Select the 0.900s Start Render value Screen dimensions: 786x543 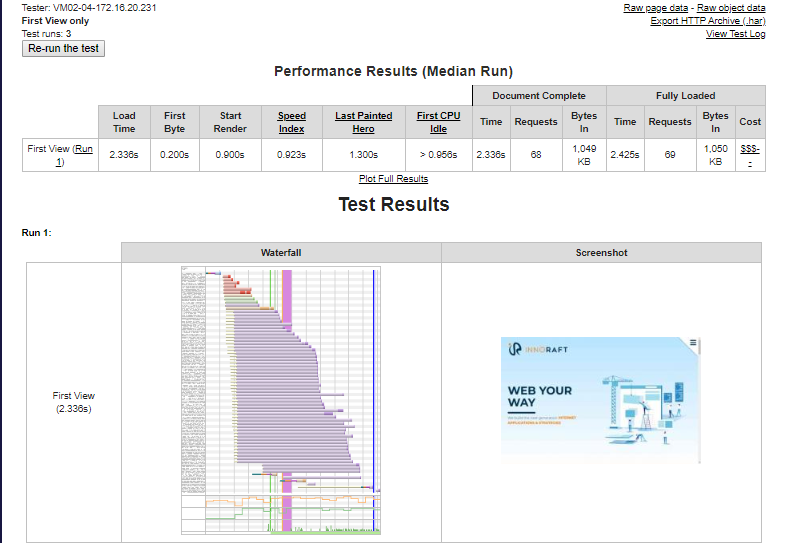pyautogui.click(x=230, y=155)
